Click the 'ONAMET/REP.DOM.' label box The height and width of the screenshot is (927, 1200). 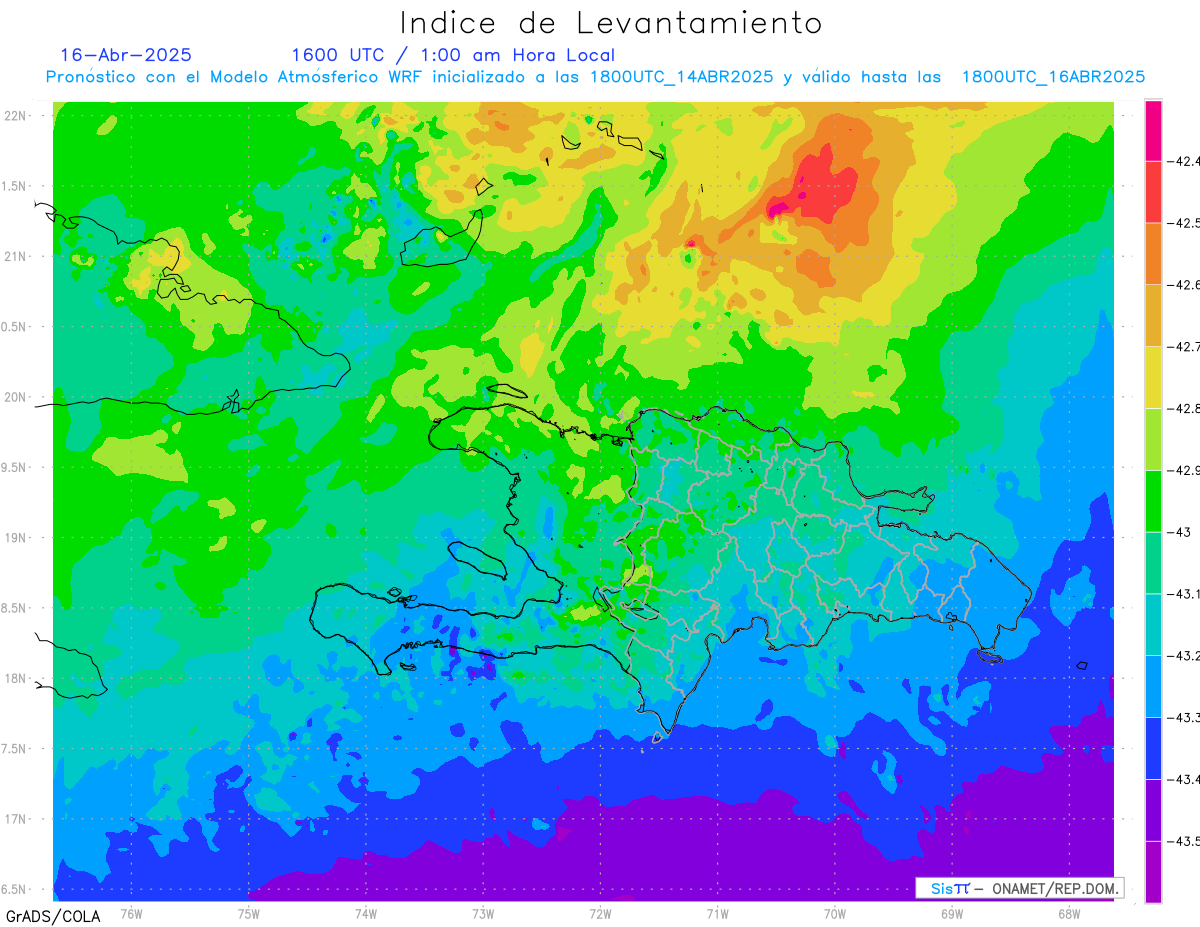pyautogui.click(x=1019, y=888)
